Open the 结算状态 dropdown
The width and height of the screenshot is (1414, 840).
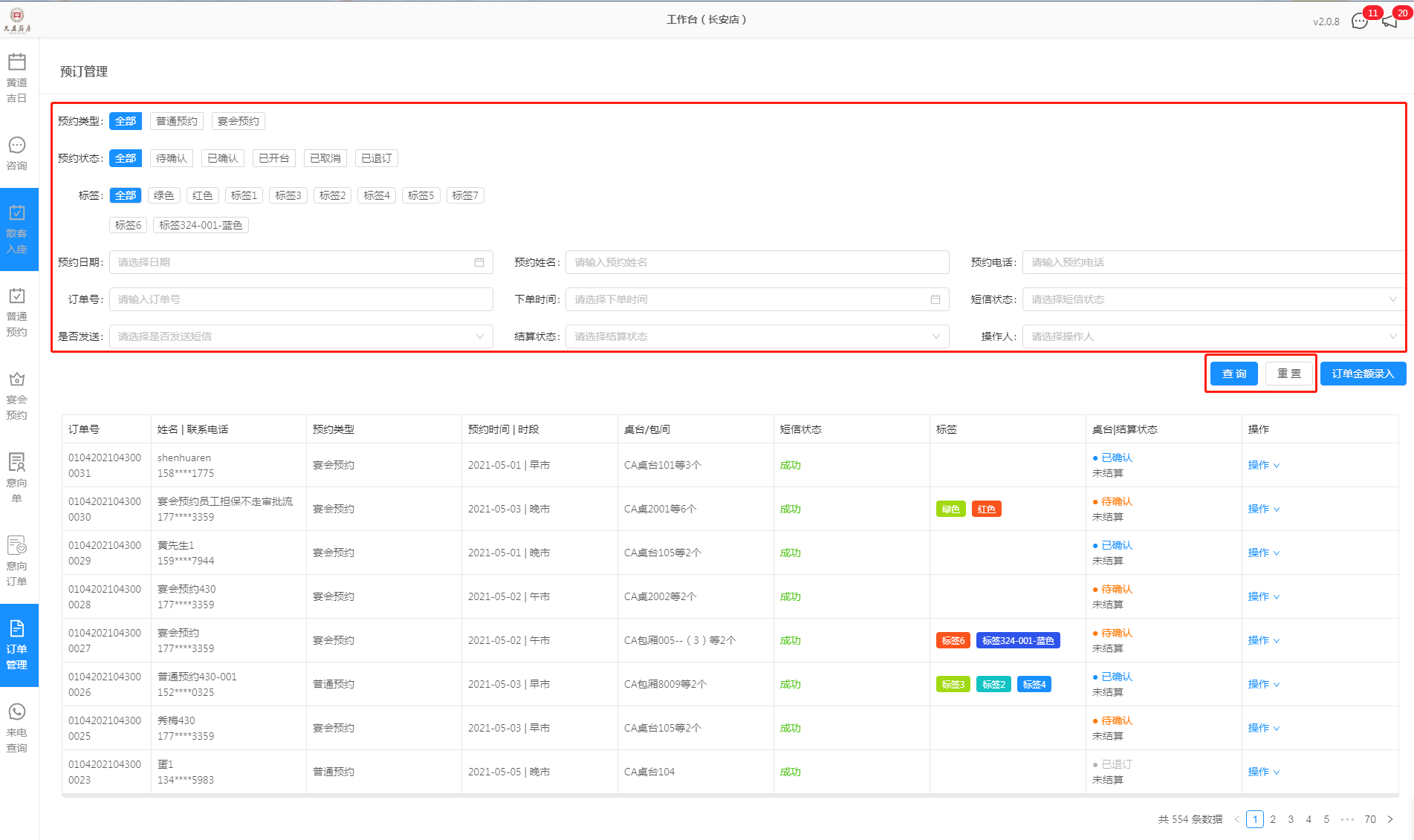757,336
